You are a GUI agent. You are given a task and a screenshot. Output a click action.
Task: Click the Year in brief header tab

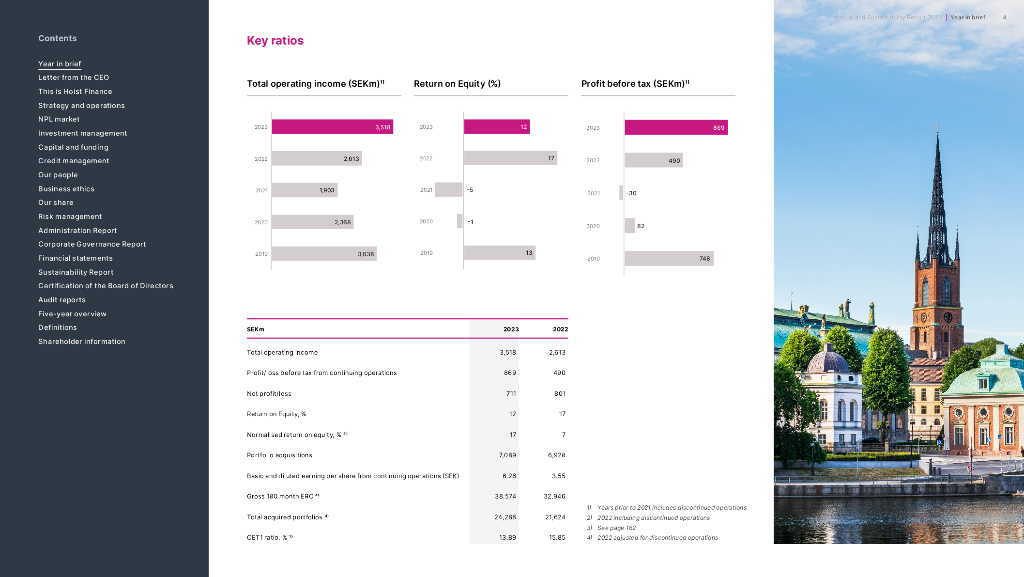click(967, 18)
